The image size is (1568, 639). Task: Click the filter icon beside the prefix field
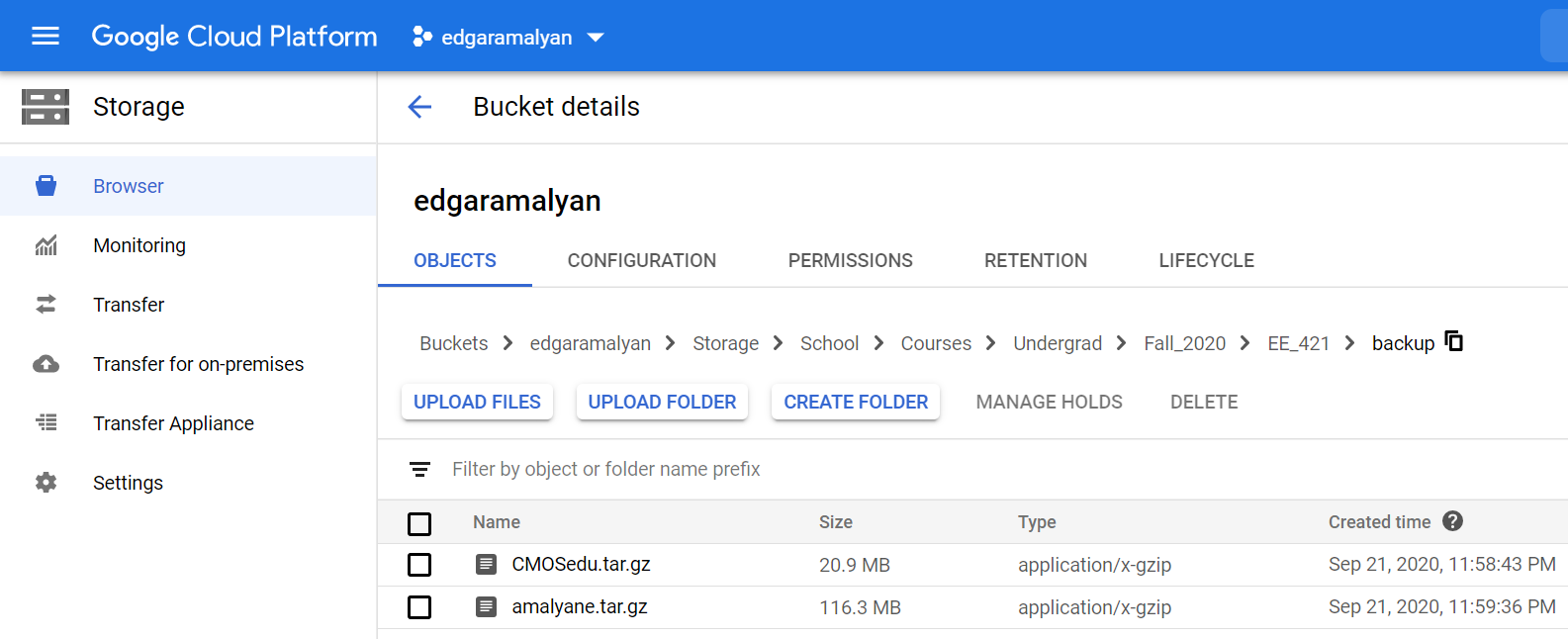[420, 469]
